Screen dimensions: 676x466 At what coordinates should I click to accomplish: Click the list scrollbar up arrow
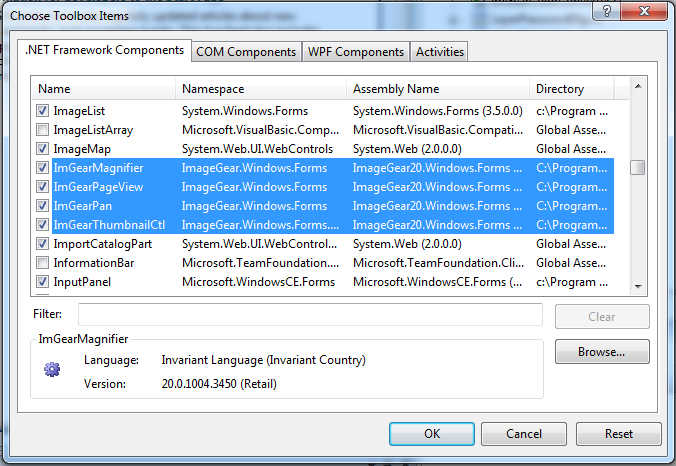tap(638, 87)
